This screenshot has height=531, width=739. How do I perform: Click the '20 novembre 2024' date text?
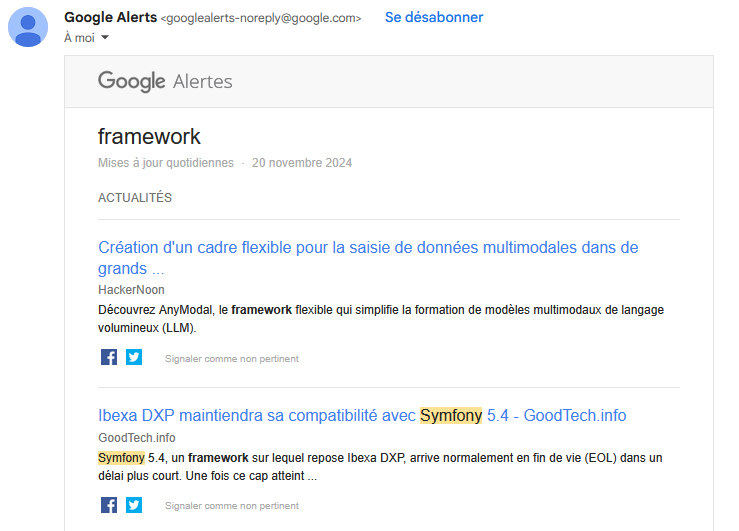302,163
